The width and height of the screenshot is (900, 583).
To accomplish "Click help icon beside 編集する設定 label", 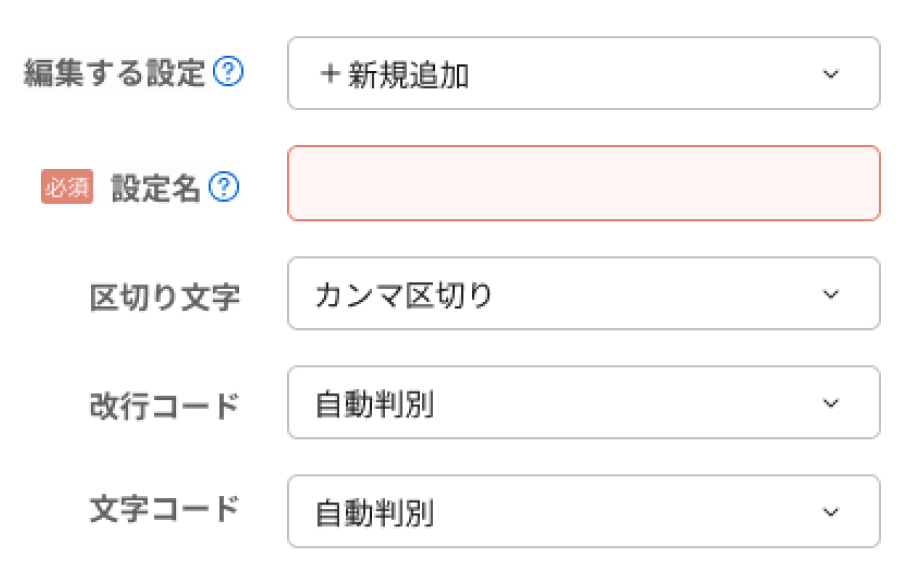I will point(229,73).
